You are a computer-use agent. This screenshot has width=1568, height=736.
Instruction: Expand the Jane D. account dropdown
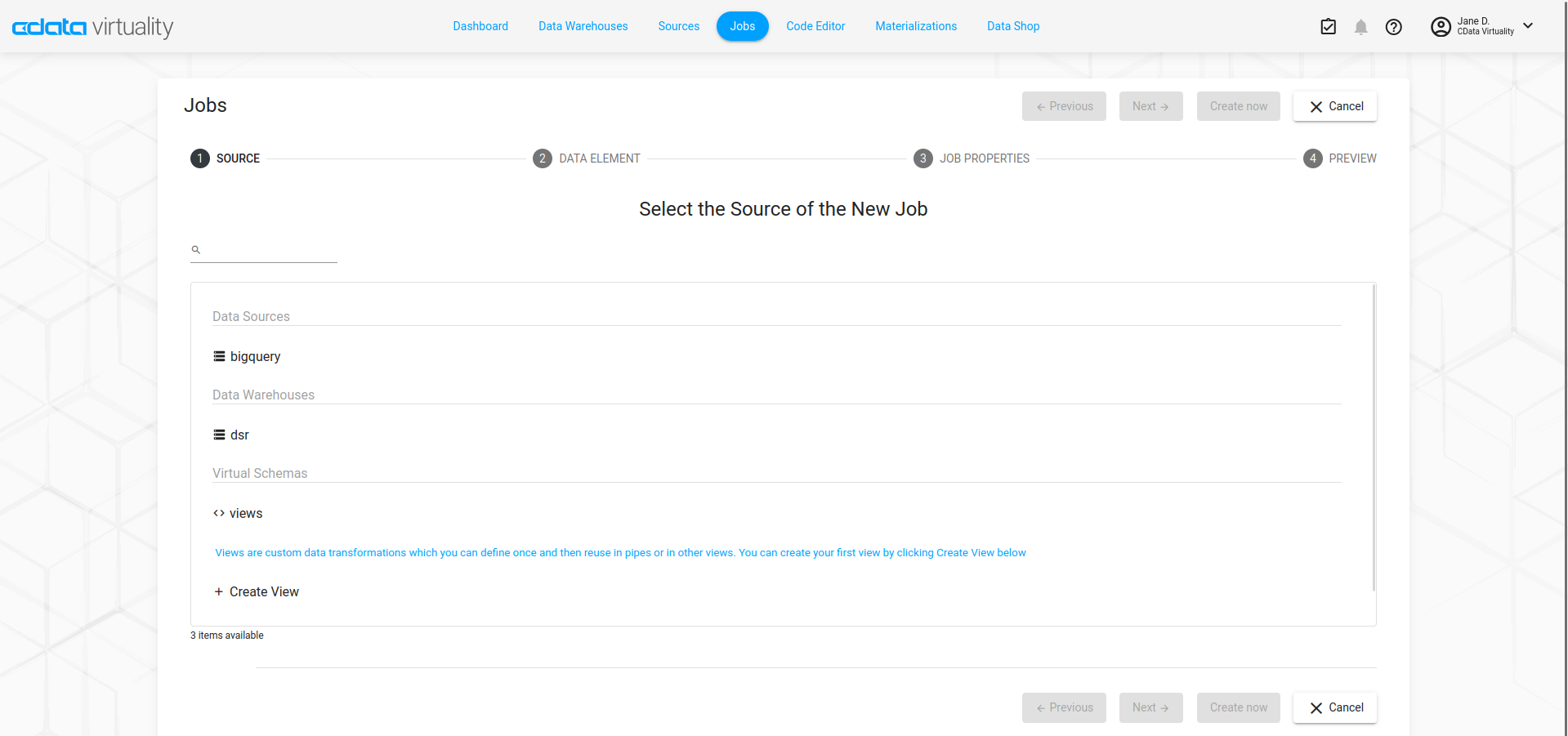click(x=1528, y=26)
